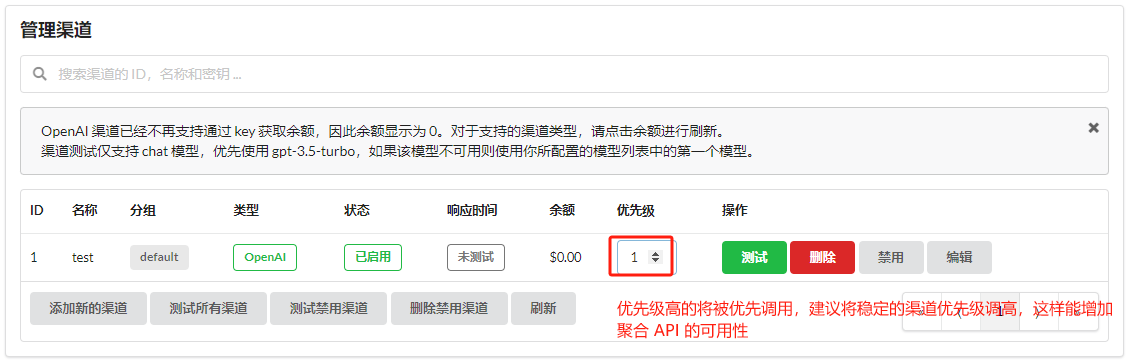
Task: Click the OpenAI type label
Action: click(x=265, y=258)
